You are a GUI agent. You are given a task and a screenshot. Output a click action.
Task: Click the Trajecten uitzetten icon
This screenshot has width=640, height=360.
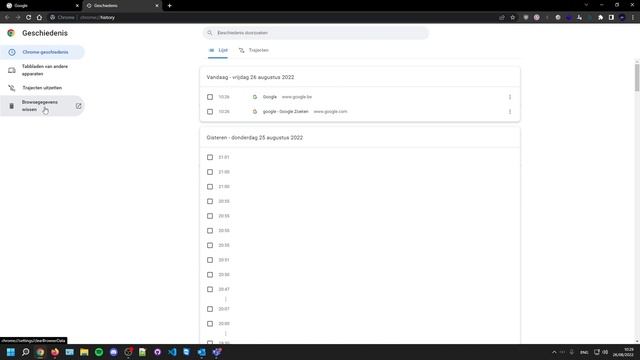pyautogui.click(x=12, y=88)
